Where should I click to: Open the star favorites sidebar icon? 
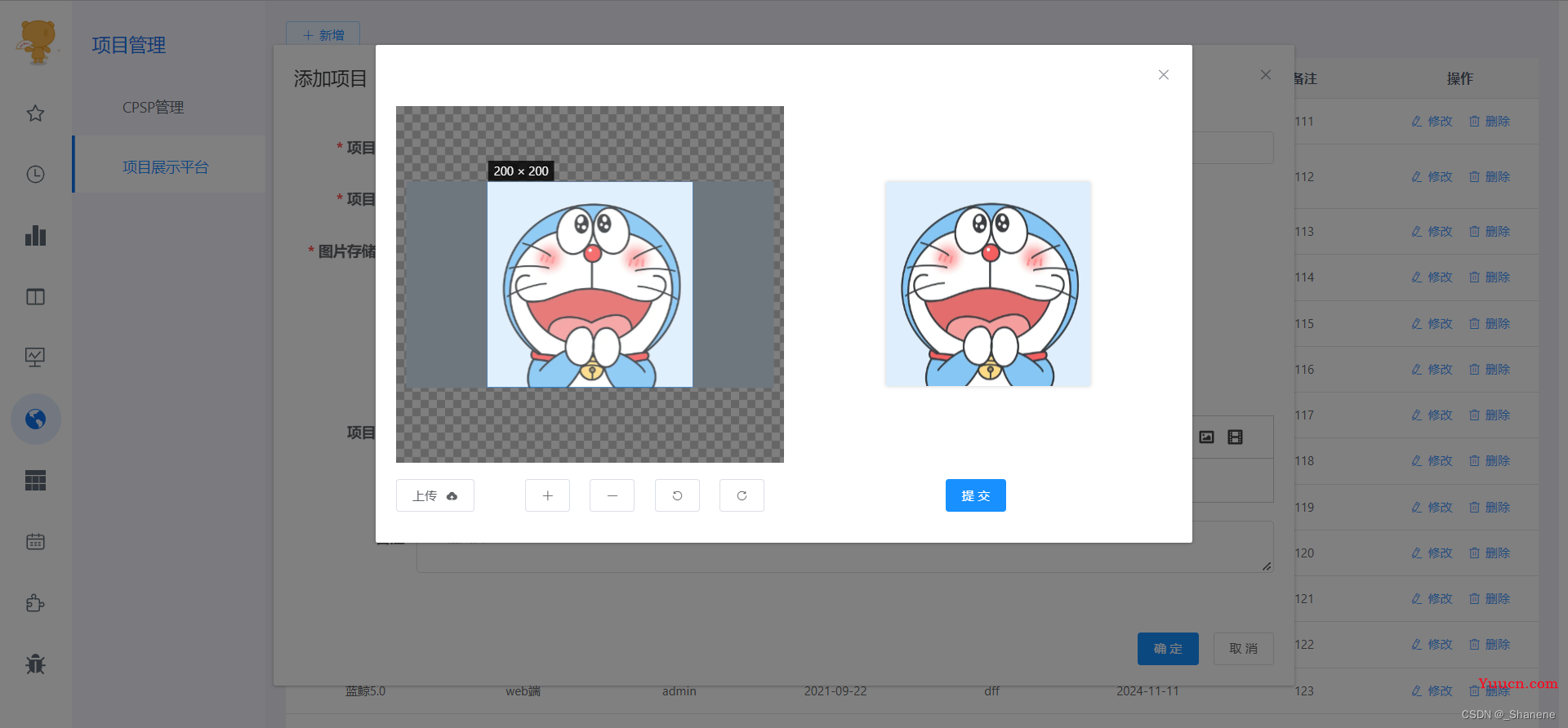pos(35,113)
